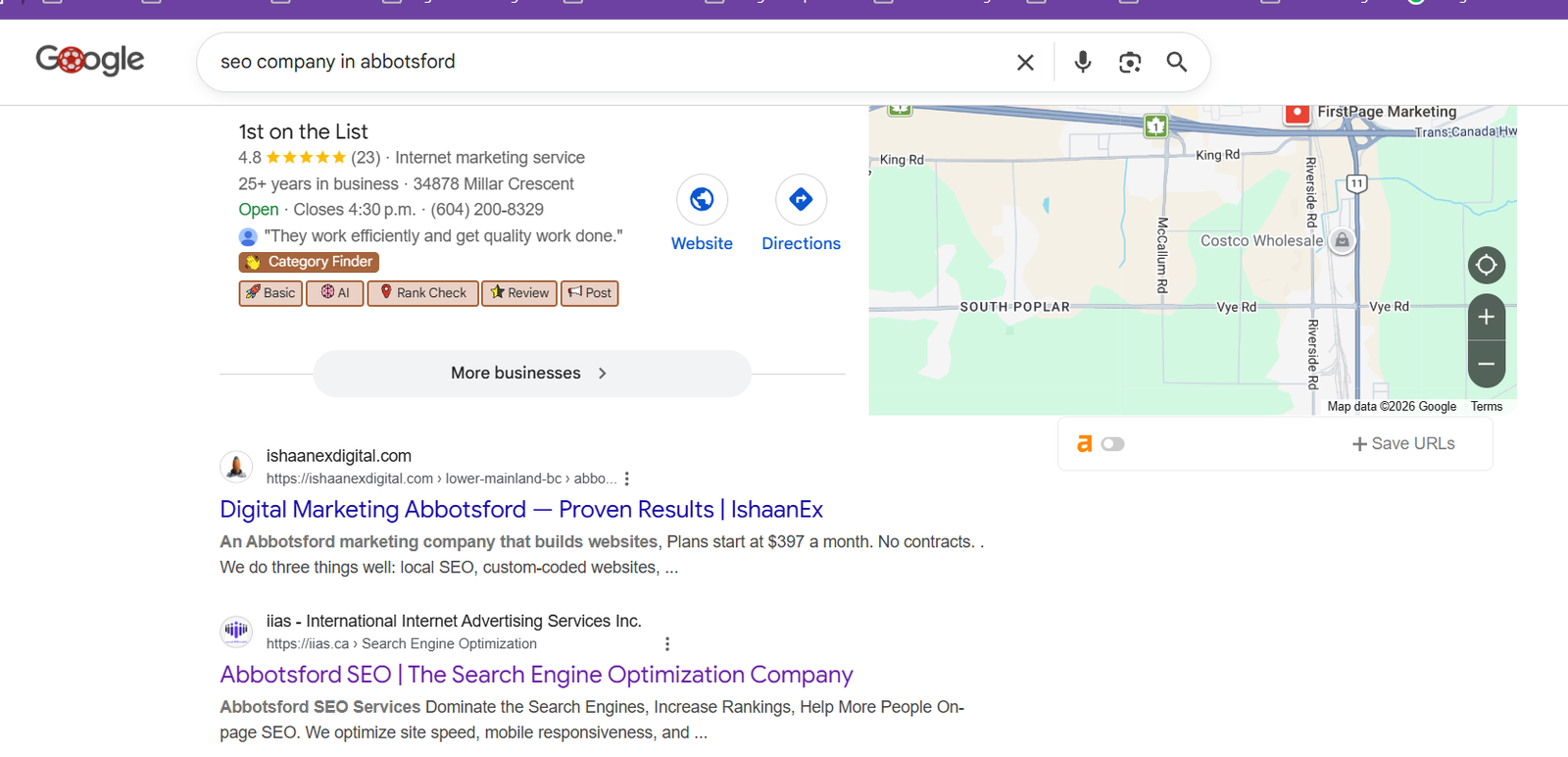Click the Save URLs button
Screen dimensions: 1568x757
pyautogui.click(x=1403, y=444)
